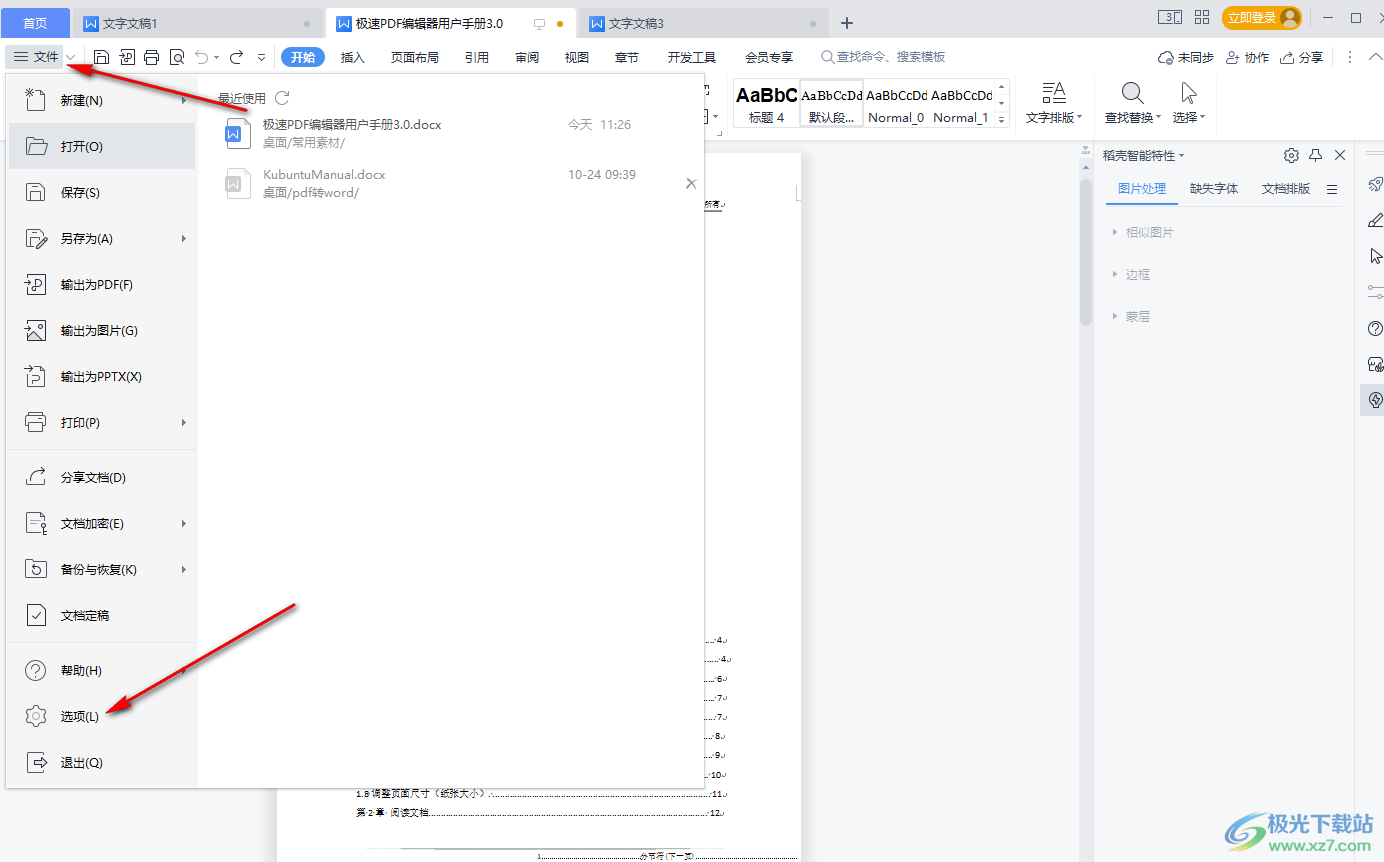Expand the styles gallery dropdown
1384x862 pixels.
point(1003,121)
